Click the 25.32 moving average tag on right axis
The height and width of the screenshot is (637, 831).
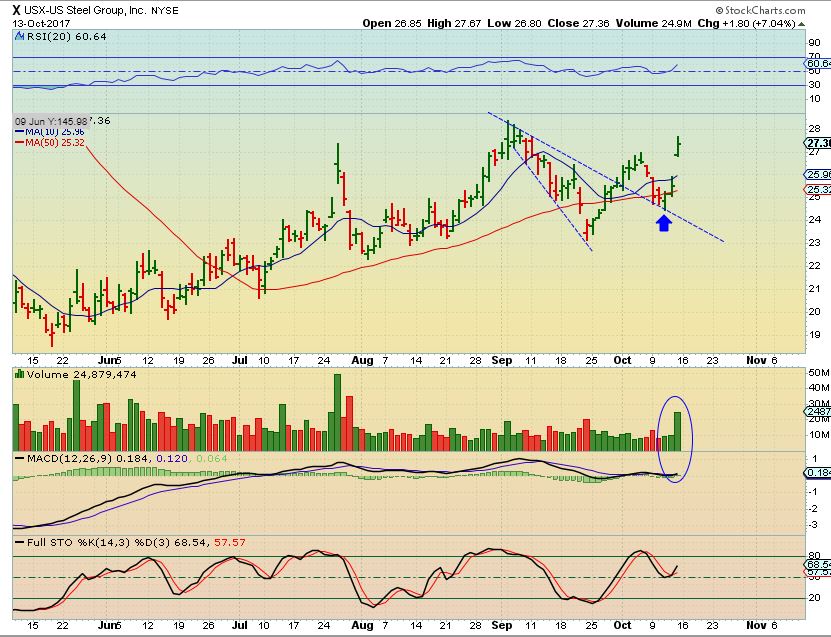click(818, 189)
